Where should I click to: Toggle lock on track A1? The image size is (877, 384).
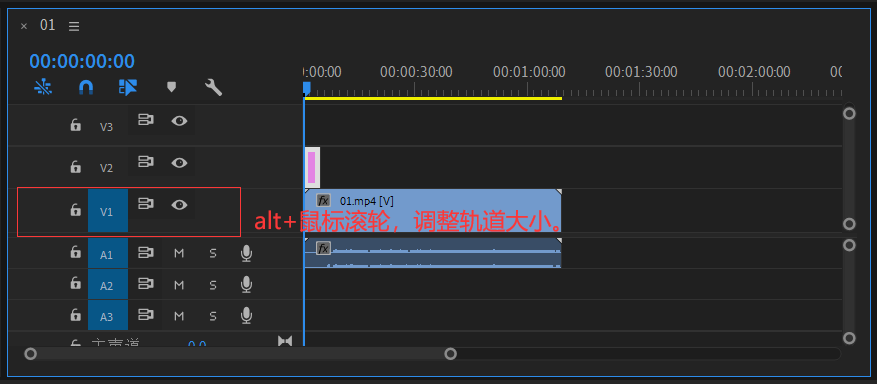click(x=75, y=252)
